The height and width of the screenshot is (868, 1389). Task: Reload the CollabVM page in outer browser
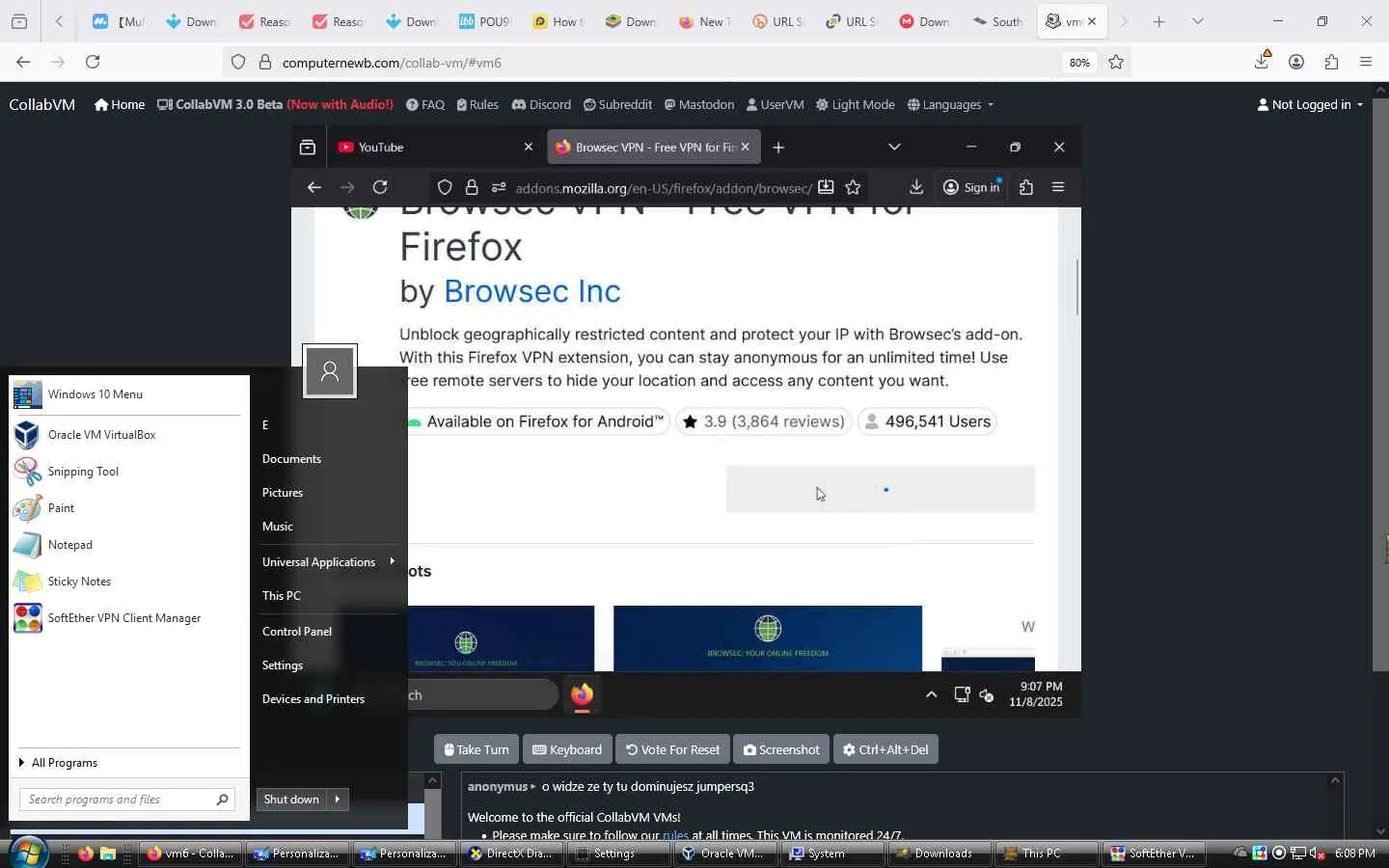(93, 63)
